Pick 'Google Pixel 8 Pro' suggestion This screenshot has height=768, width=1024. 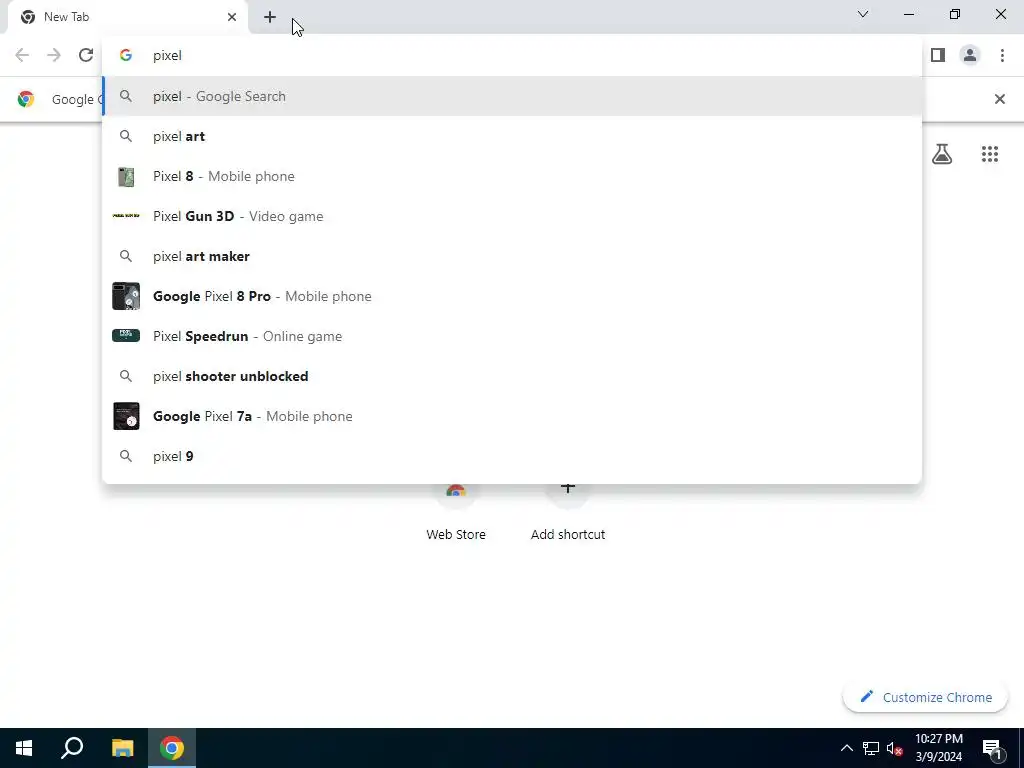(512, 296)
